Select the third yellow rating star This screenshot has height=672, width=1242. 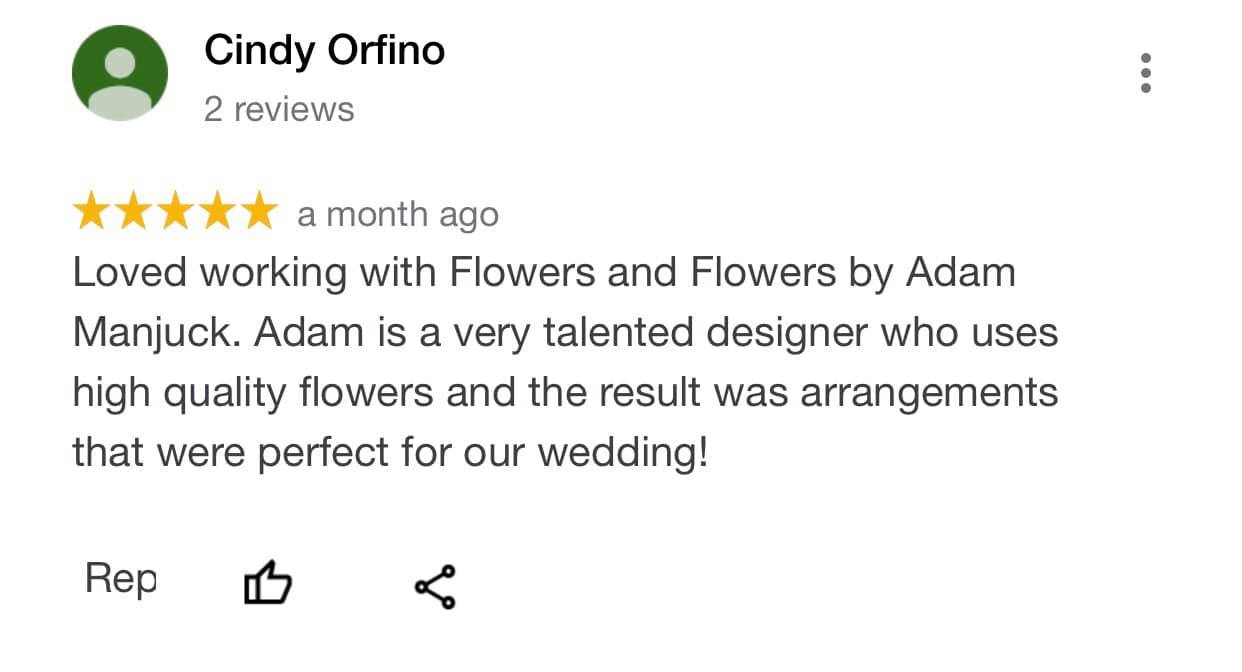tap(175, 212)
